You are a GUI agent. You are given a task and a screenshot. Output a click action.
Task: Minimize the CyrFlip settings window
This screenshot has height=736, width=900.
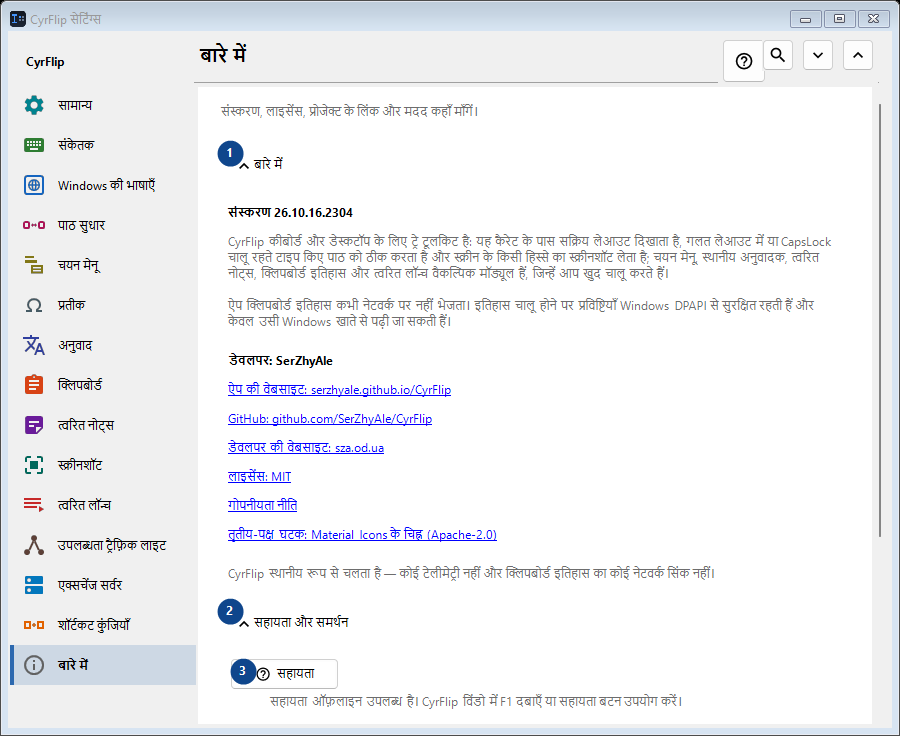click(805, 19)
